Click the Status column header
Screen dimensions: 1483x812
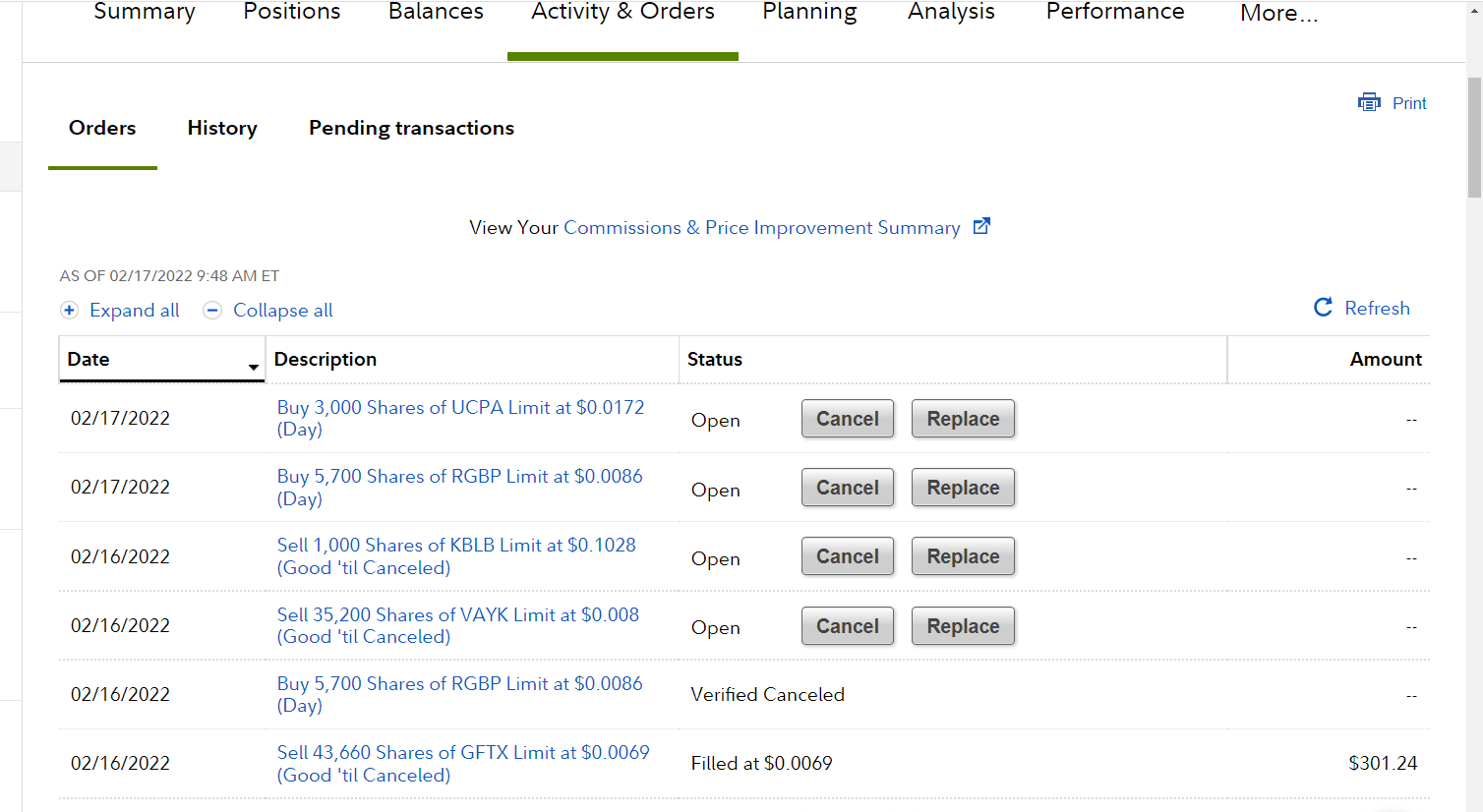[715, 360]
